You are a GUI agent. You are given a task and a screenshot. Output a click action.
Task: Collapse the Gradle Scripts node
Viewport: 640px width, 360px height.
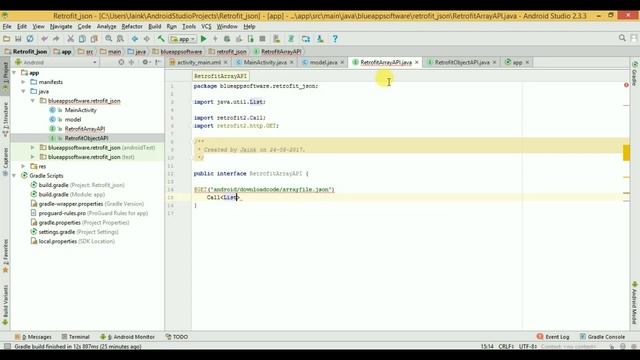14,176
